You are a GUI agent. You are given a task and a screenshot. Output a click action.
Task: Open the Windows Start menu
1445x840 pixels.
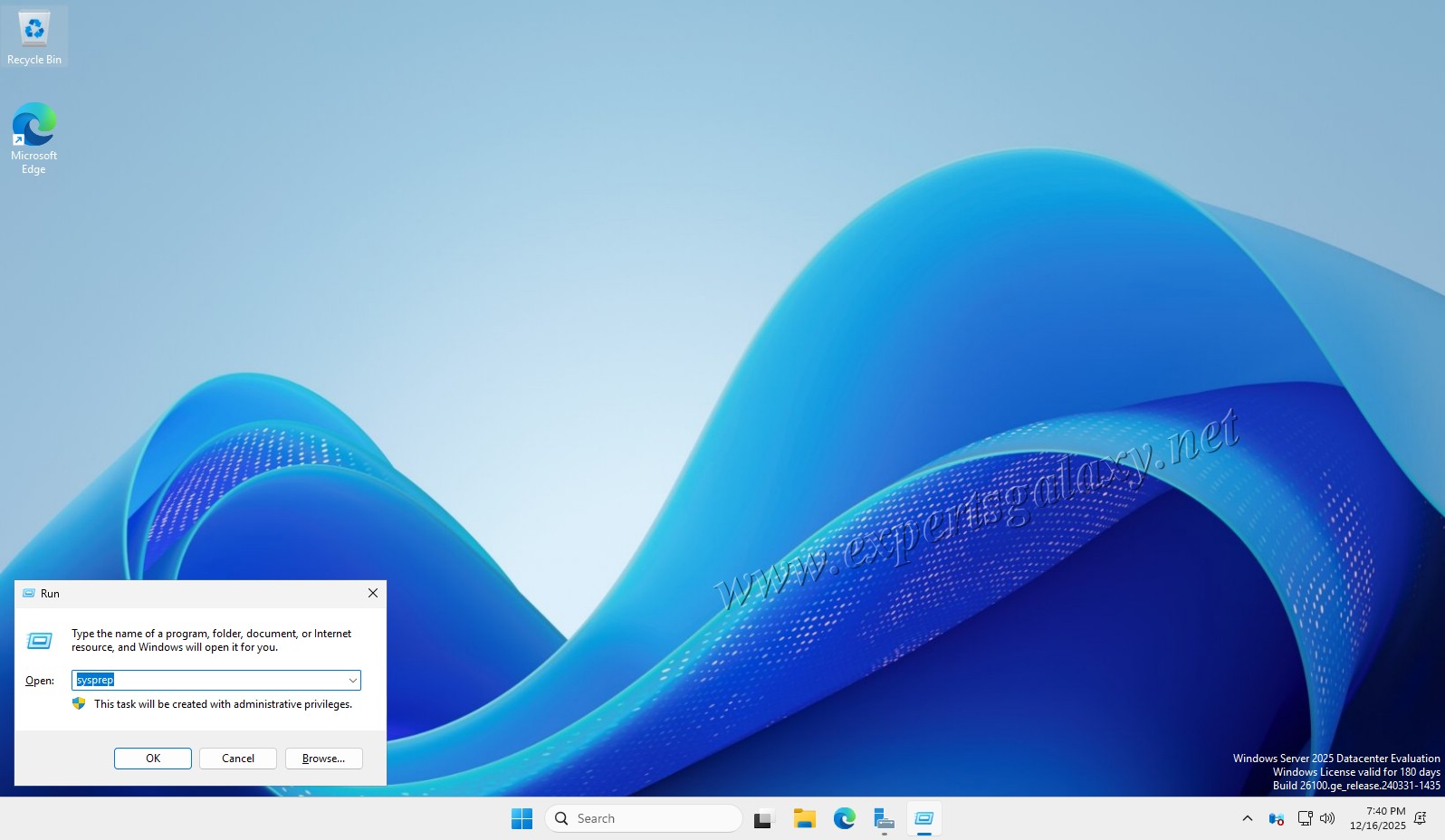pyautogui.click(x=522, y=818)
